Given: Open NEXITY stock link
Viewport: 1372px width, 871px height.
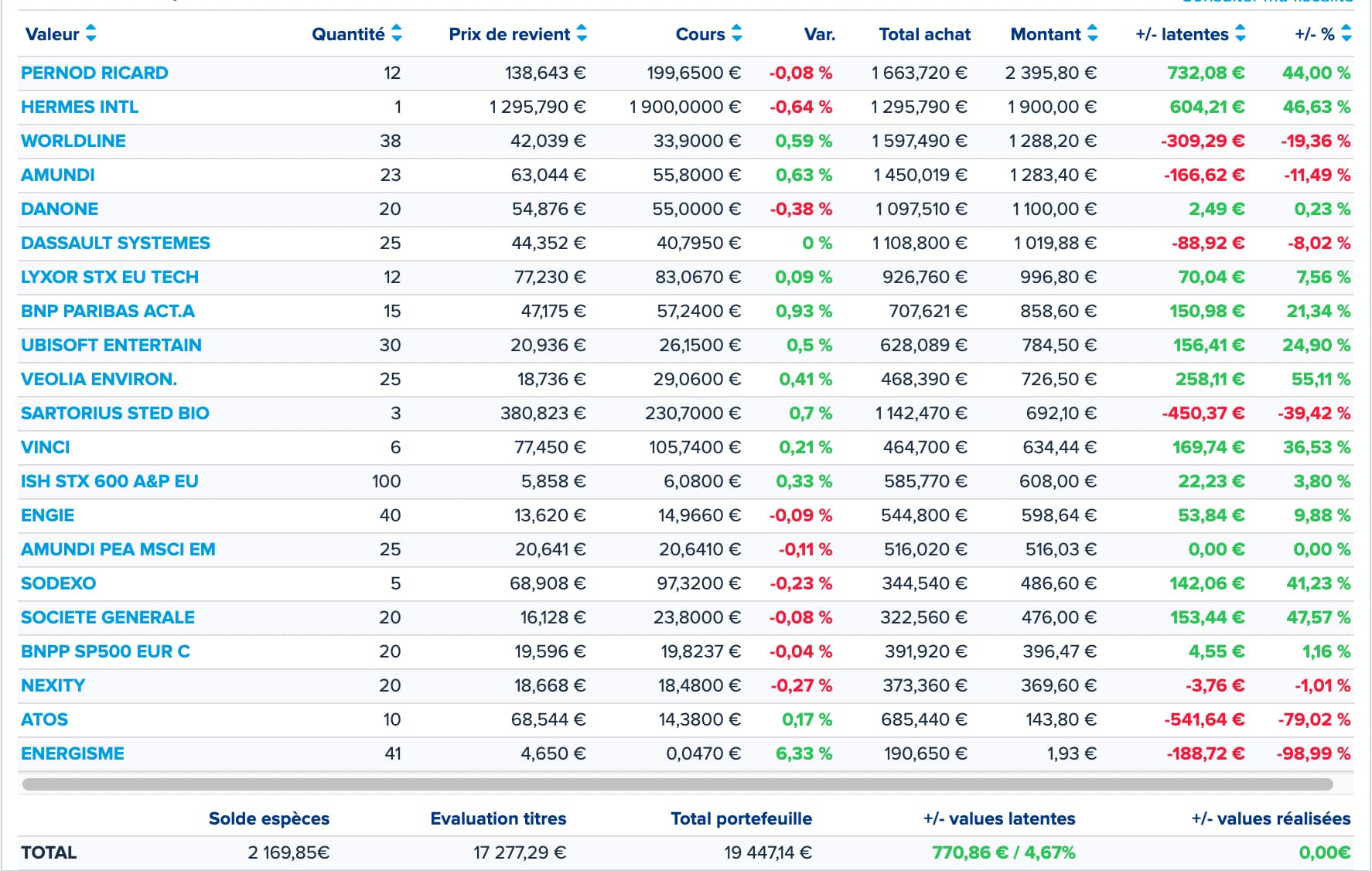Looking at the screenshot, I should pos(53,685).
